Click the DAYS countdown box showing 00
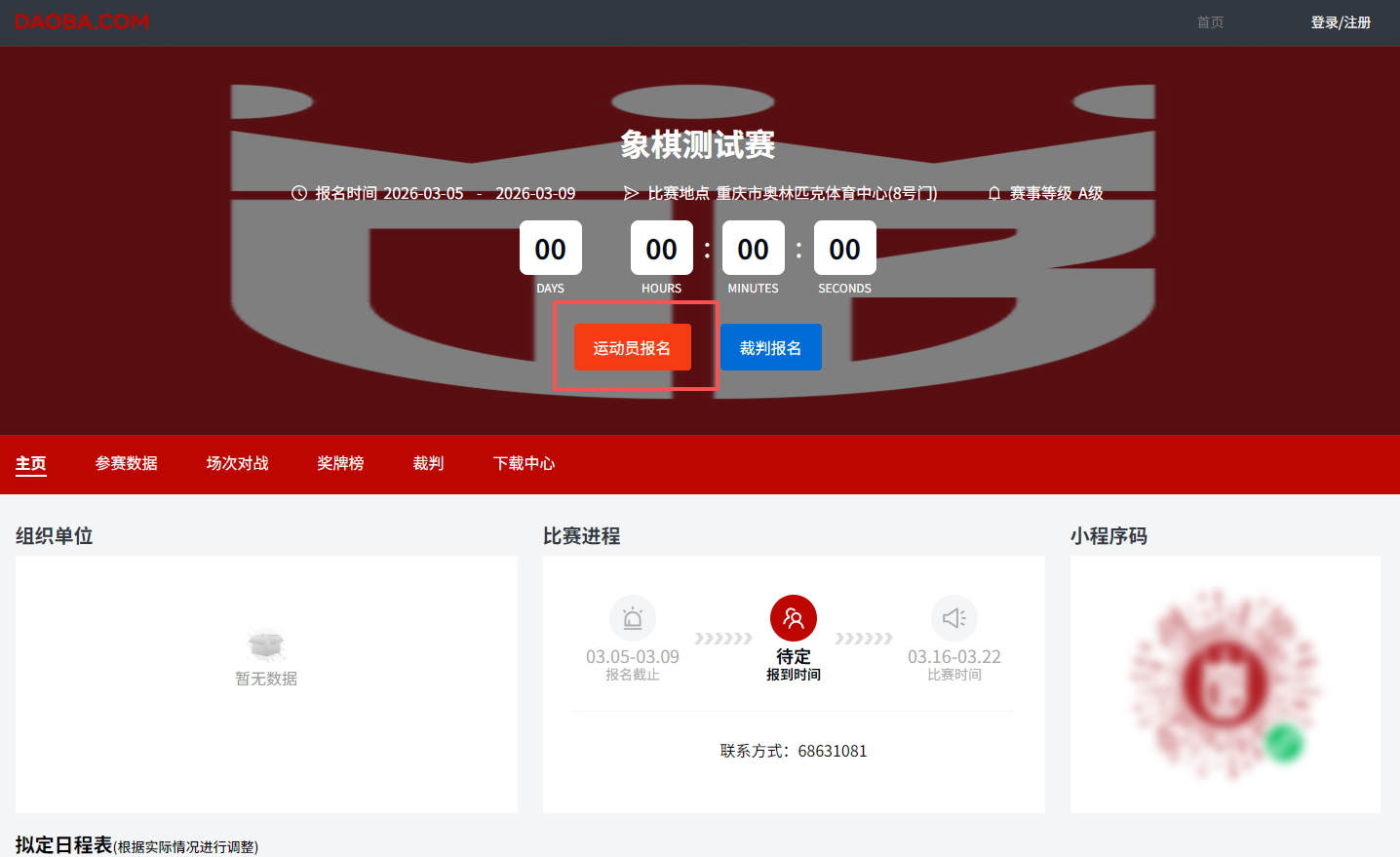Screen dimensions: 1400x857 tap(550, 248)
